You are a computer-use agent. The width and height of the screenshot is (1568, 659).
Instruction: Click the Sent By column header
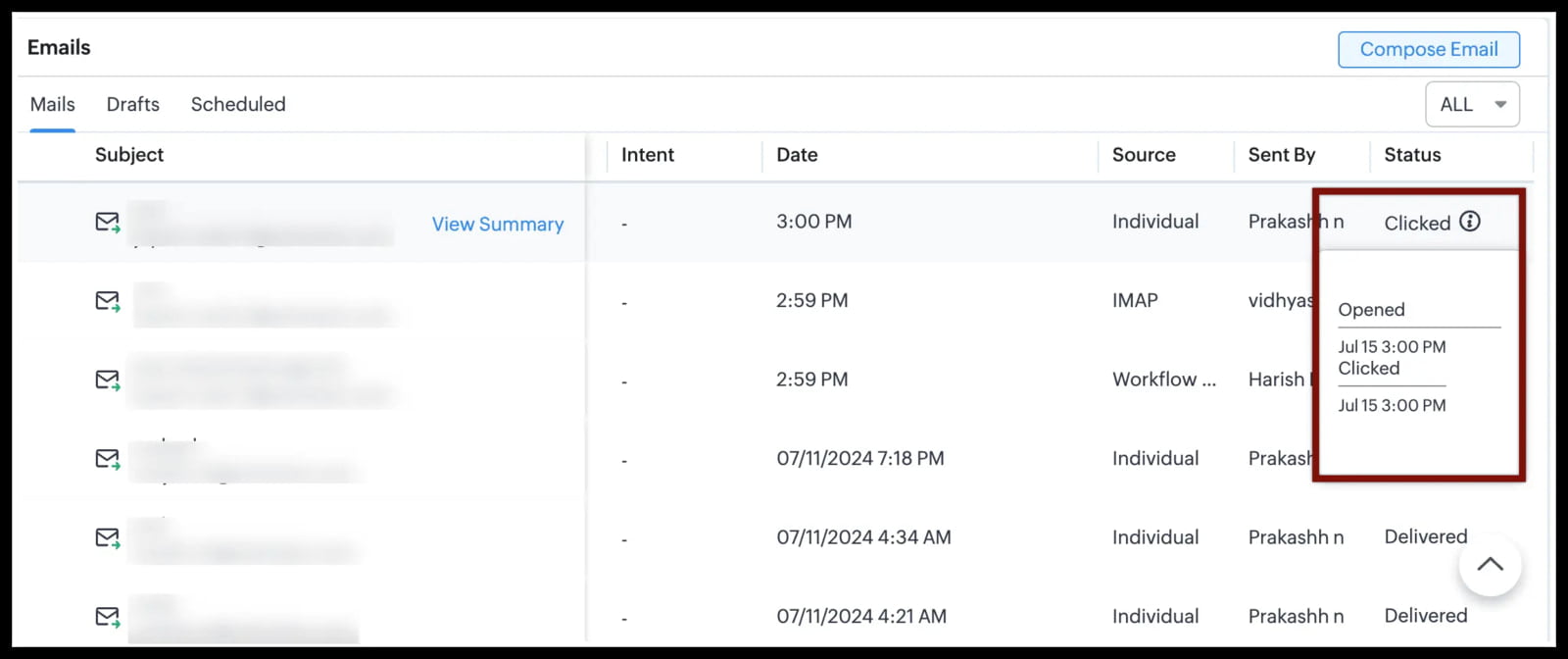pos(1281,155)
